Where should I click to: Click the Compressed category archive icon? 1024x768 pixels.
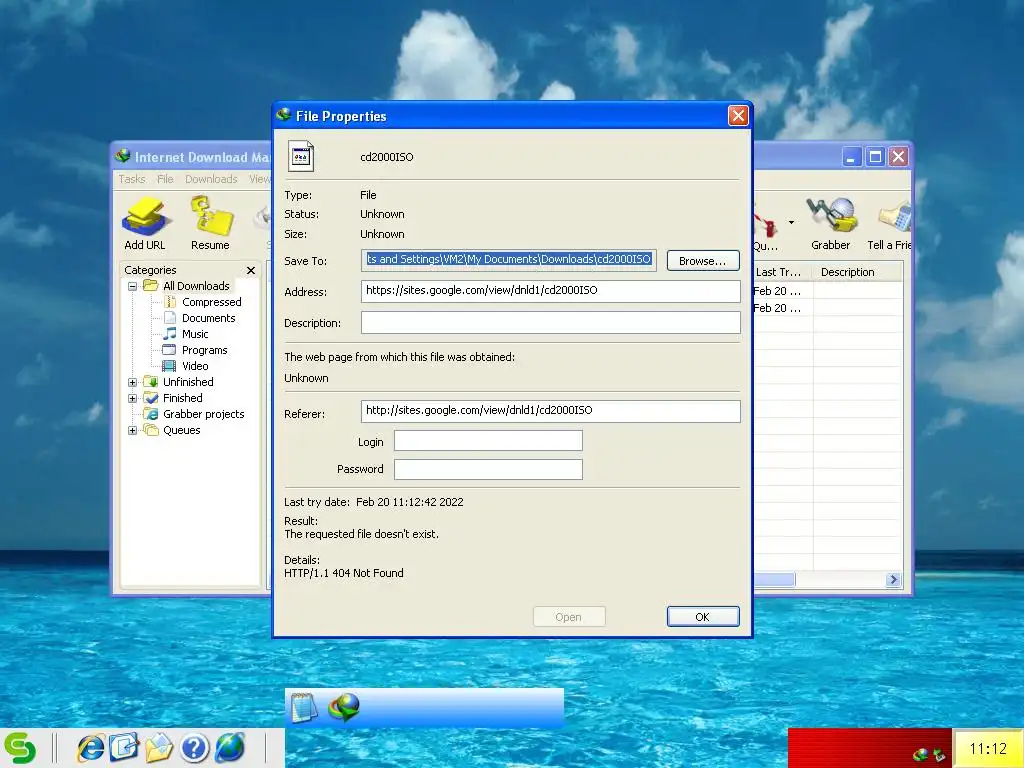170,302
